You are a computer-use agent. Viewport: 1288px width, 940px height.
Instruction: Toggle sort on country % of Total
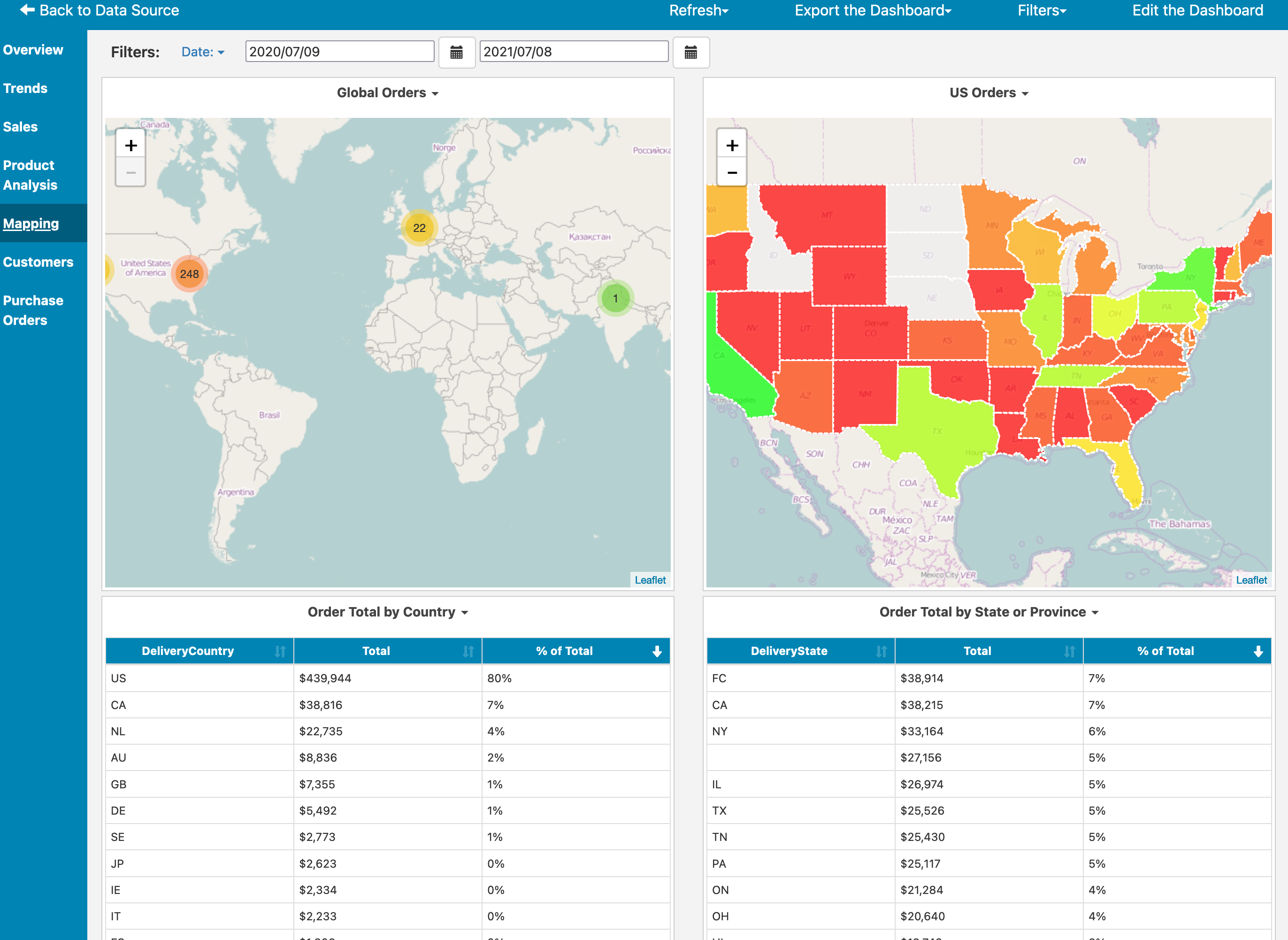657,651
